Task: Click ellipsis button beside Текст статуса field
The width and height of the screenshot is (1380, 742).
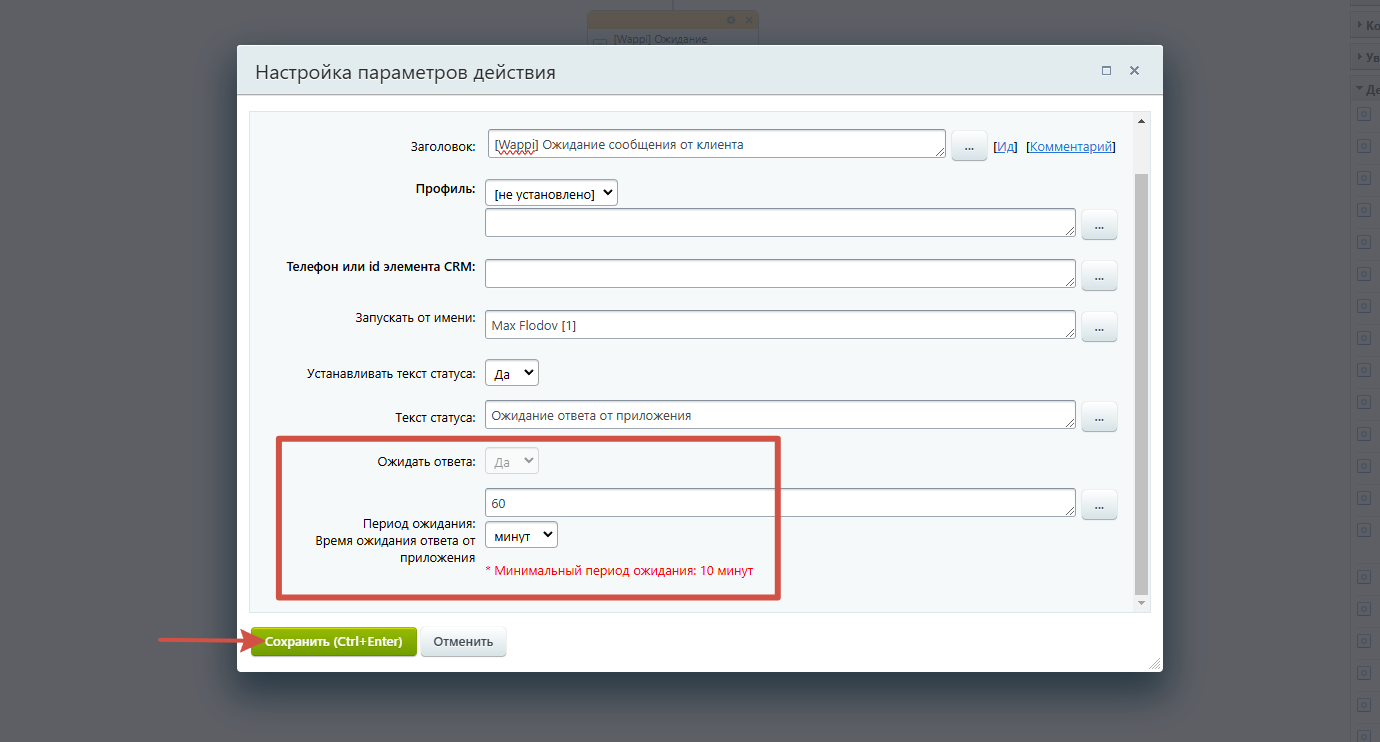Action: (1099, 416)
